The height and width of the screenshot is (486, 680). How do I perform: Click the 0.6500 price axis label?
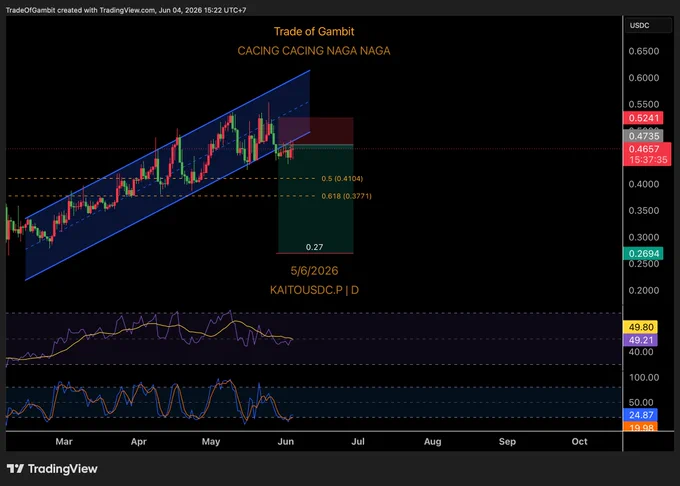tap(644, 51)
